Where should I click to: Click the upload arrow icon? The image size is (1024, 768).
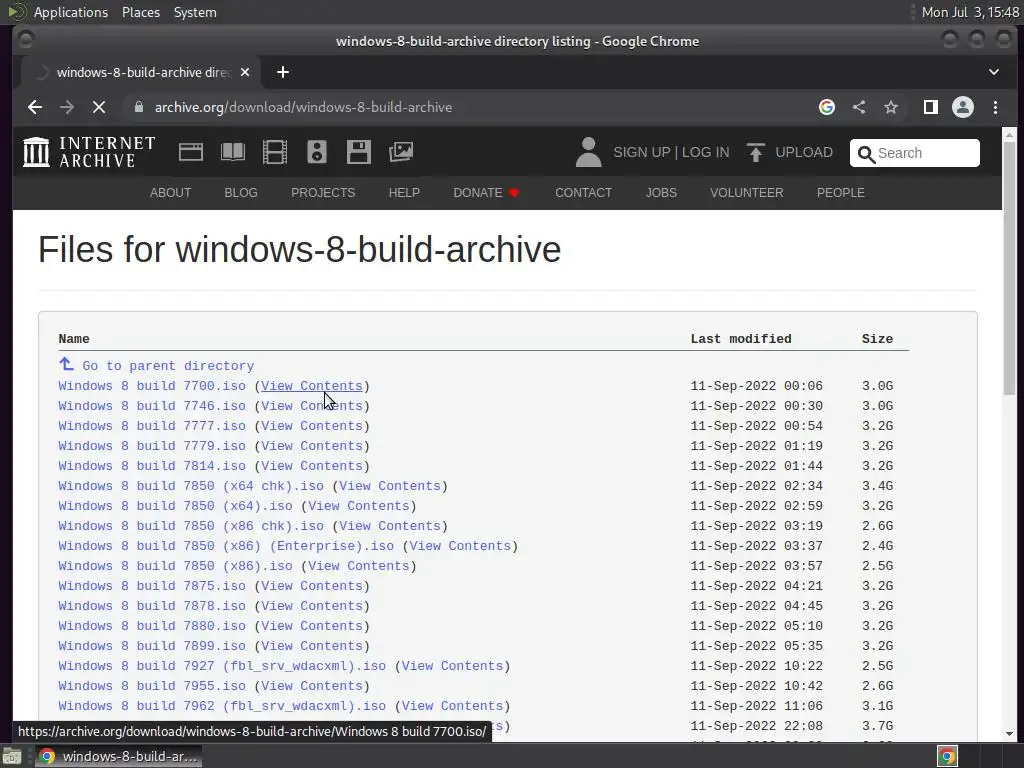click(756, 152)
